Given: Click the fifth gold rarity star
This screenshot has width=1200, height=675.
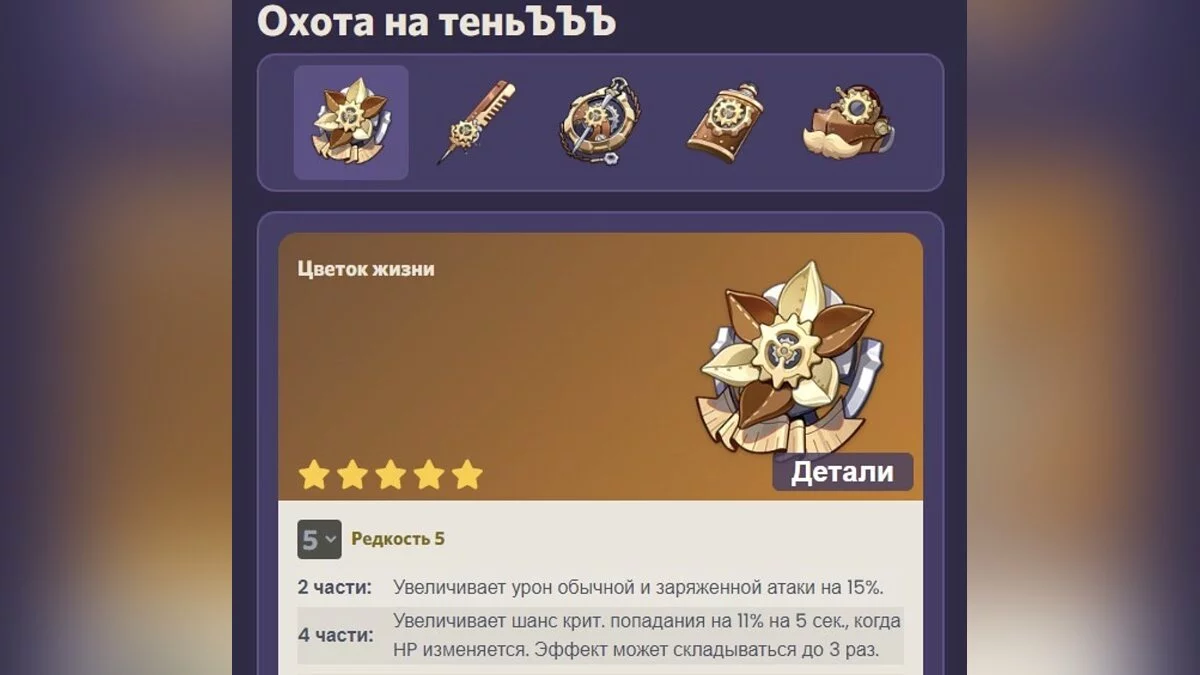Looking at the screenshot, I should pyautogui.click(x=467, y=475).
